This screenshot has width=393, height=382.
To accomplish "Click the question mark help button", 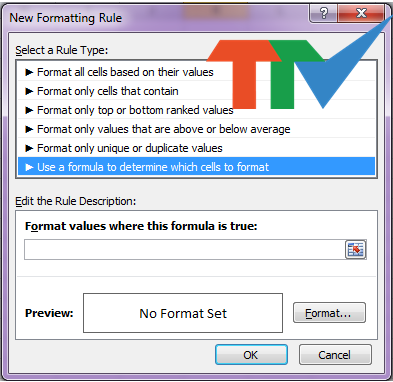I will (x=323, y=13).
